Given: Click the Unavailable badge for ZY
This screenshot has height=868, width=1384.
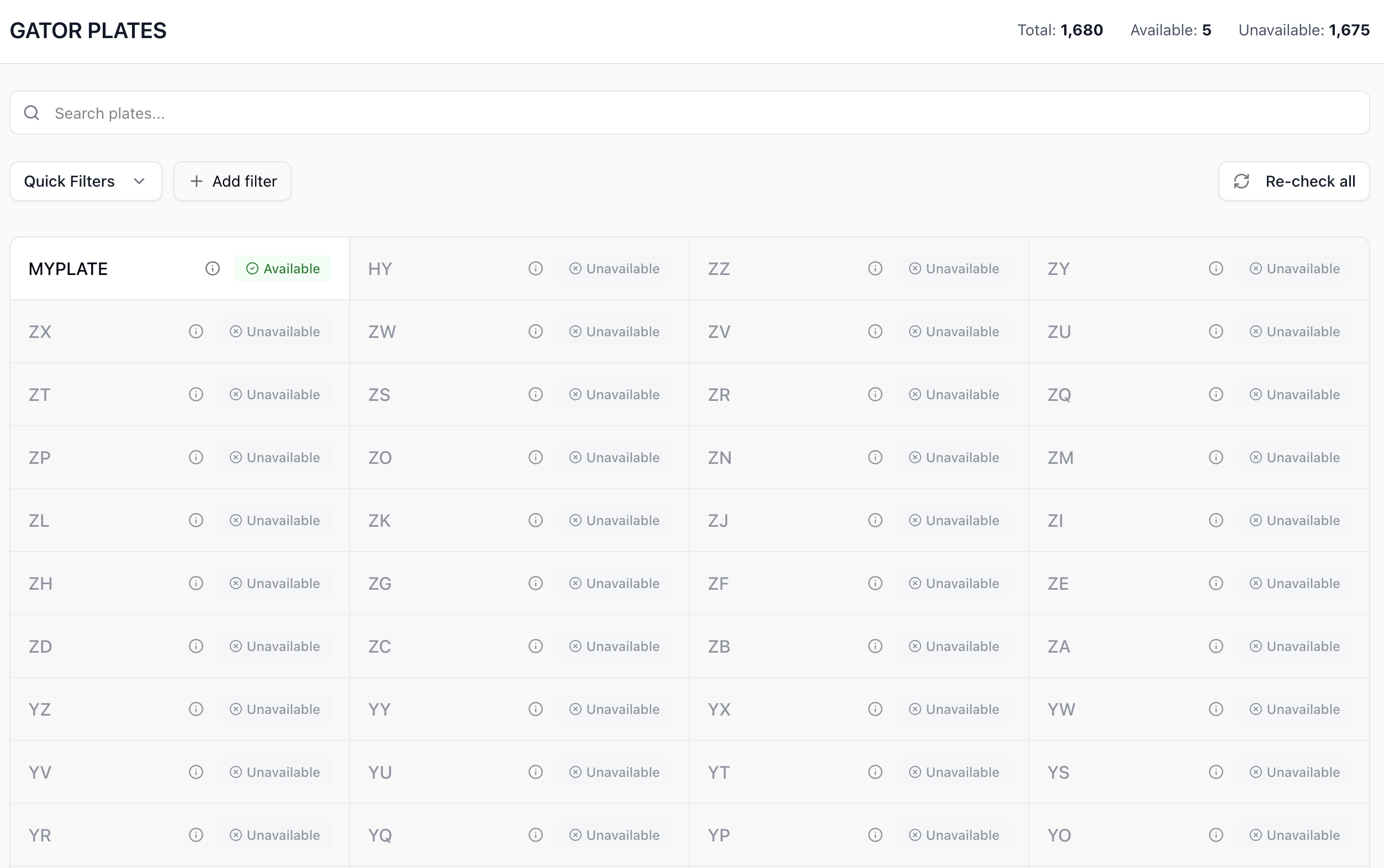Looking at the screenshot, I should tap(1295, 269).
